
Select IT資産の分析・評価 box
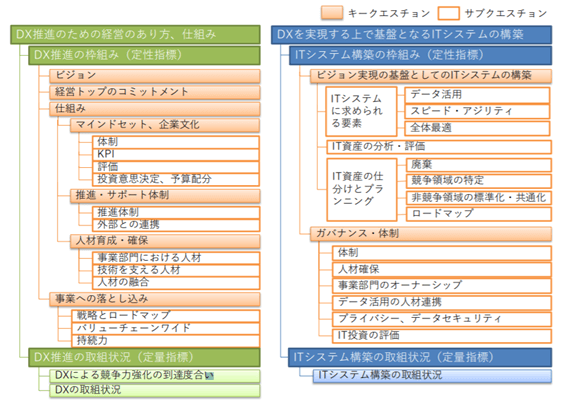pyautogui.click(x=439, y=147)
